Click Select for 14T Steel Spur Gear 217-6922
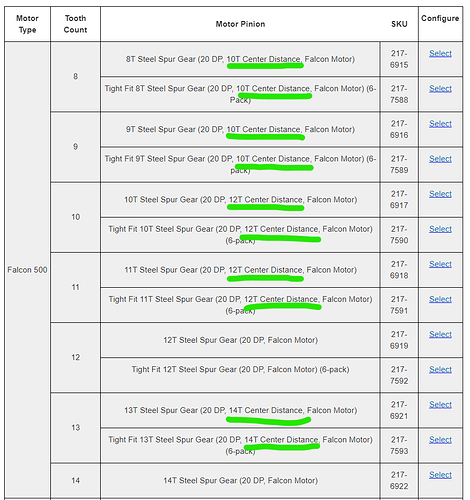This screenshot has width=470, height=500. (x=440, y=475)
